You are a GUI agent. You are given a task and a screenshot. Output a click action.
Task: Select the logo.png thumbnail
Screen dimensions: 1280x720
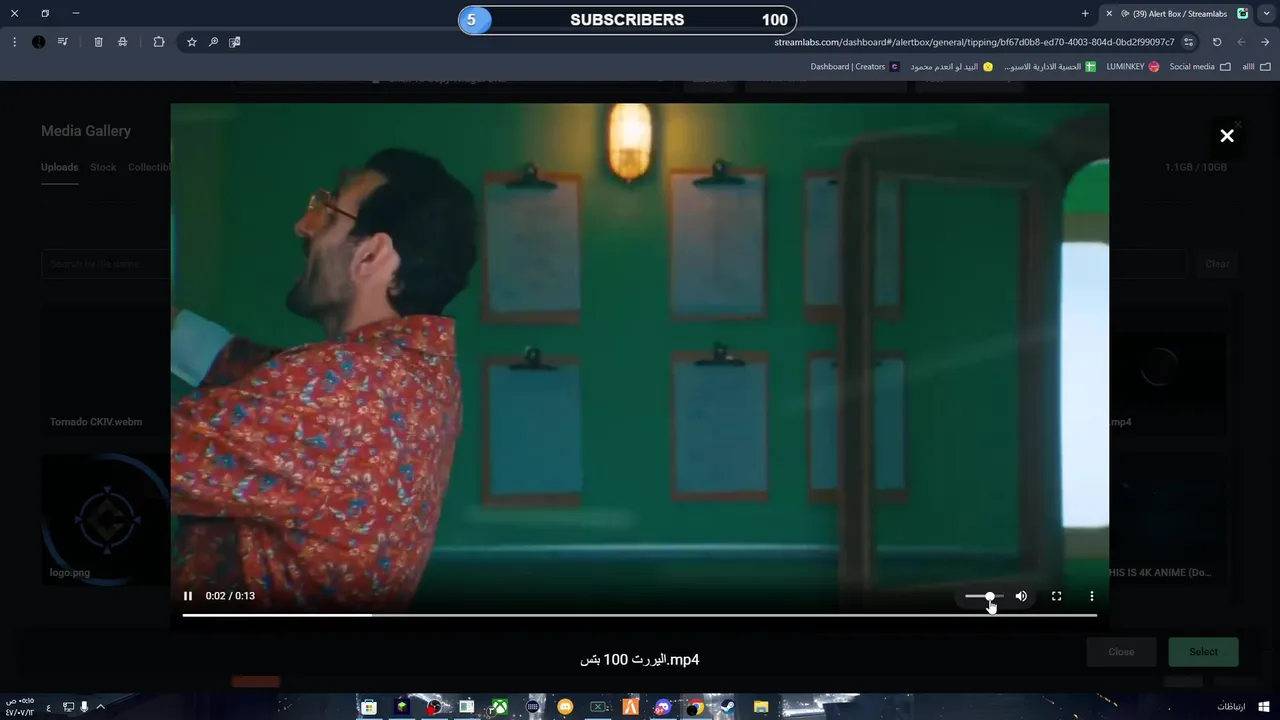pos(105,519)
